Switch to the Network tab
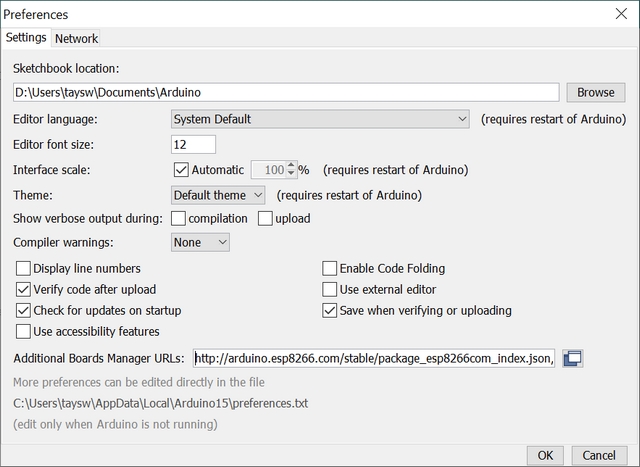The width and height of the screenshot is (640, 467). pos(76,38)
